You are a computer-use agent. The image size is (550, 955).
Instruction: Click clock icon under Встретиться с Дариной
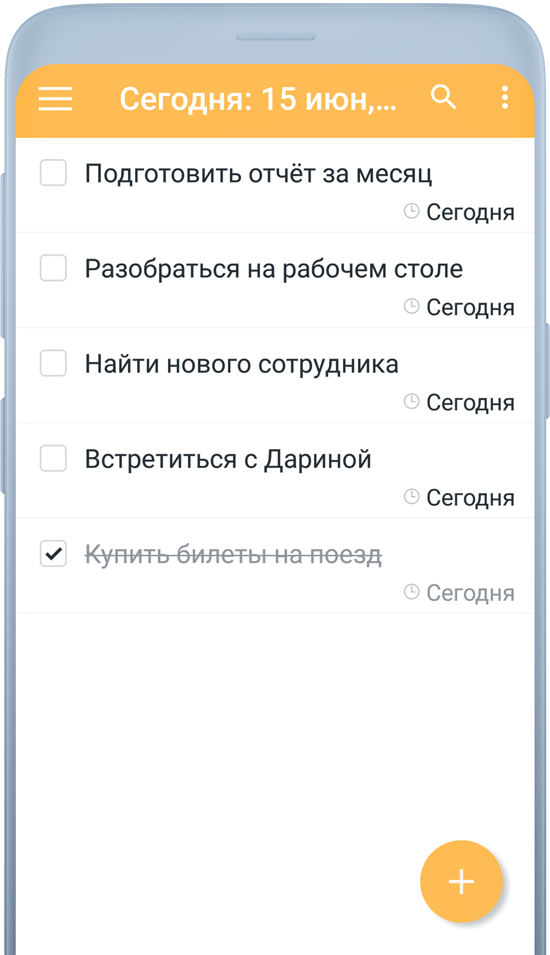coord(411,496)
